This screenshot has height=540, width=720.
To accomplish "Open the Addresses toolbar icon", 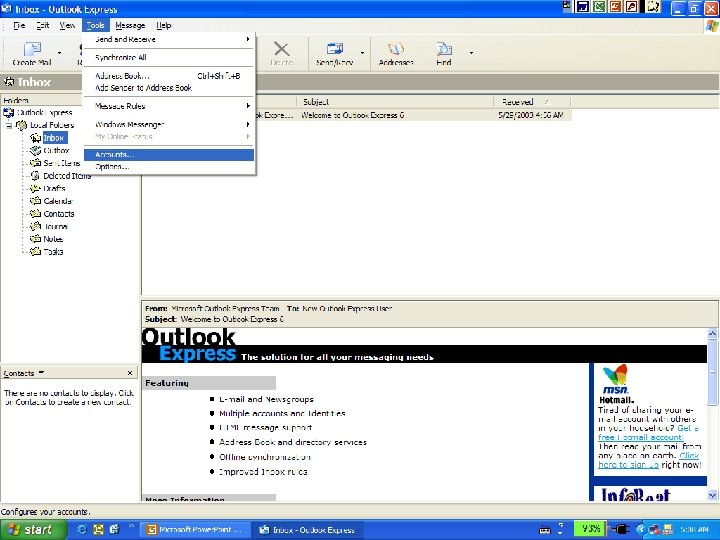I will pyautogui.click(x=396, y=53).
